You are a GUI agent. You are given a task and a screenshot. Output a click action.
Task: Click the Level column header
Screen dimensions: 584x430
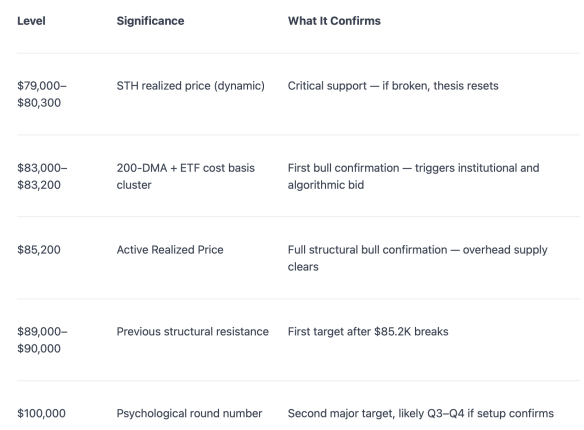tap(31, 21)
